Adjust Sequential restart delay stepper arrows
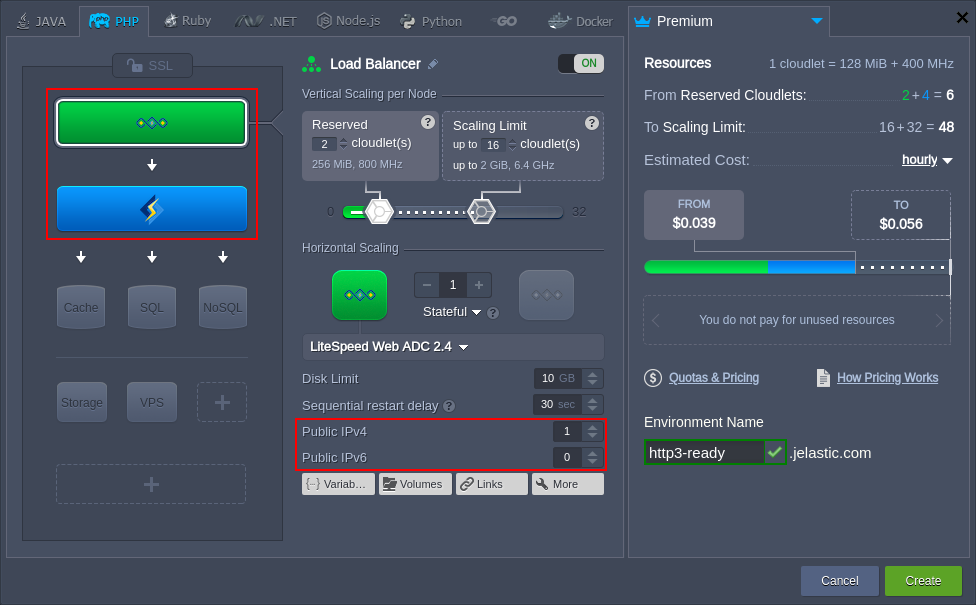The height and width of the screenshot is (605, 976). pyautogui.click(x=593, y=405)
